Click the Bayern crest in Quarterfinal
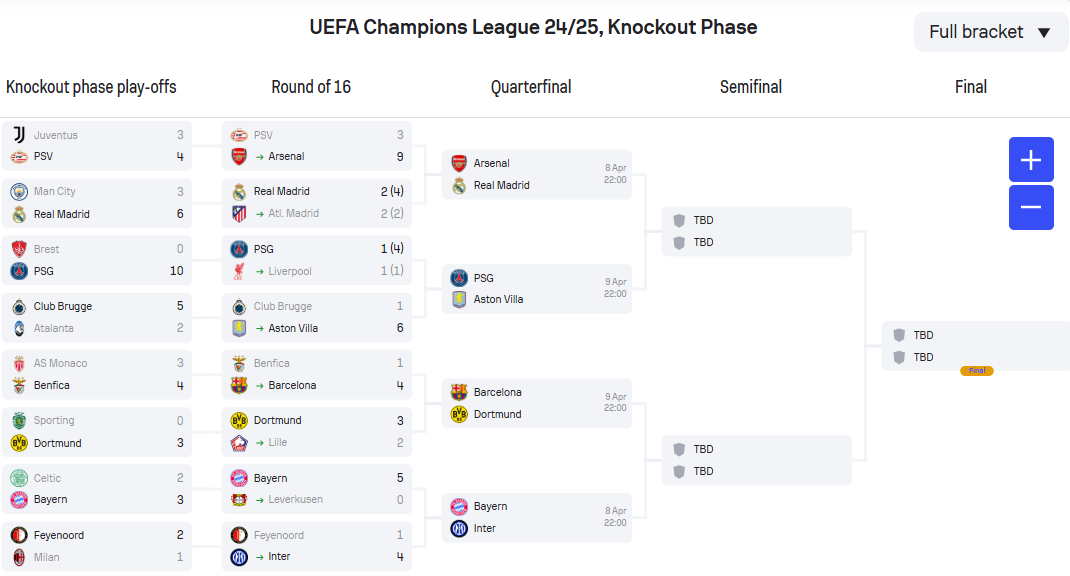The width and height of the screenshot is (1070, 576). click(459, 506)
